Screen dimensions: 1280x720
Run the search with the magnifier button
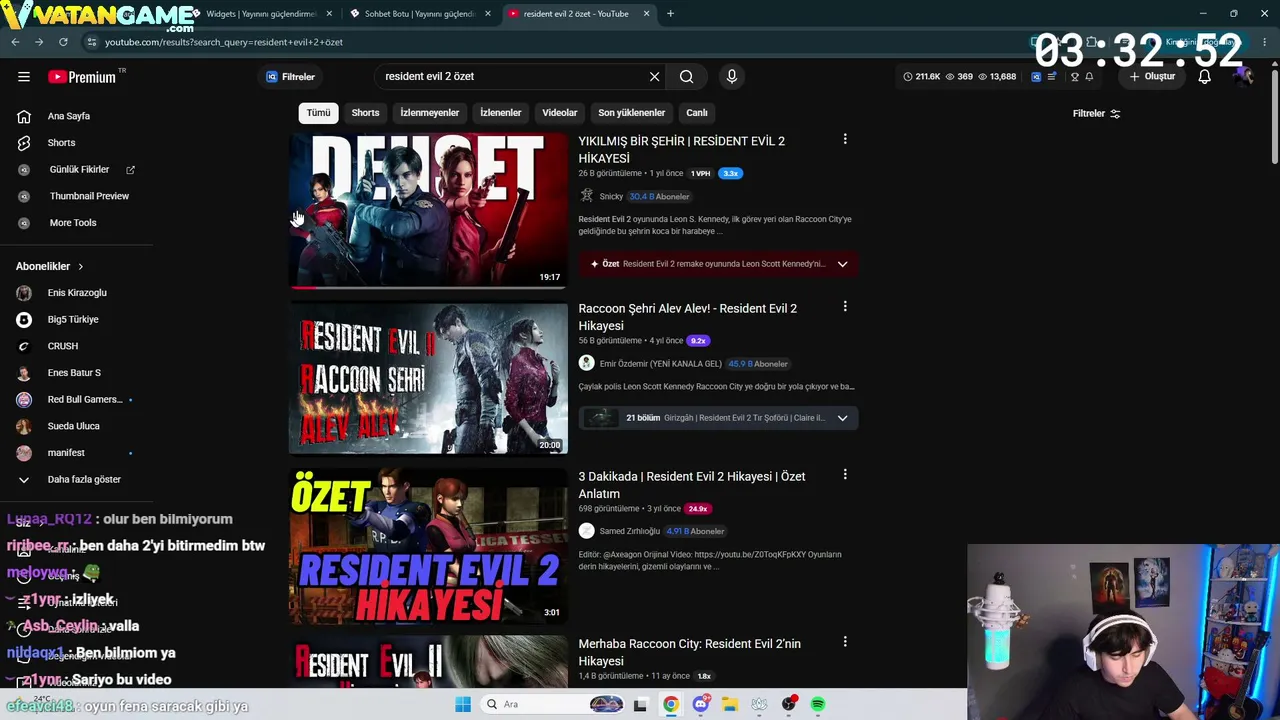(687, 77)
